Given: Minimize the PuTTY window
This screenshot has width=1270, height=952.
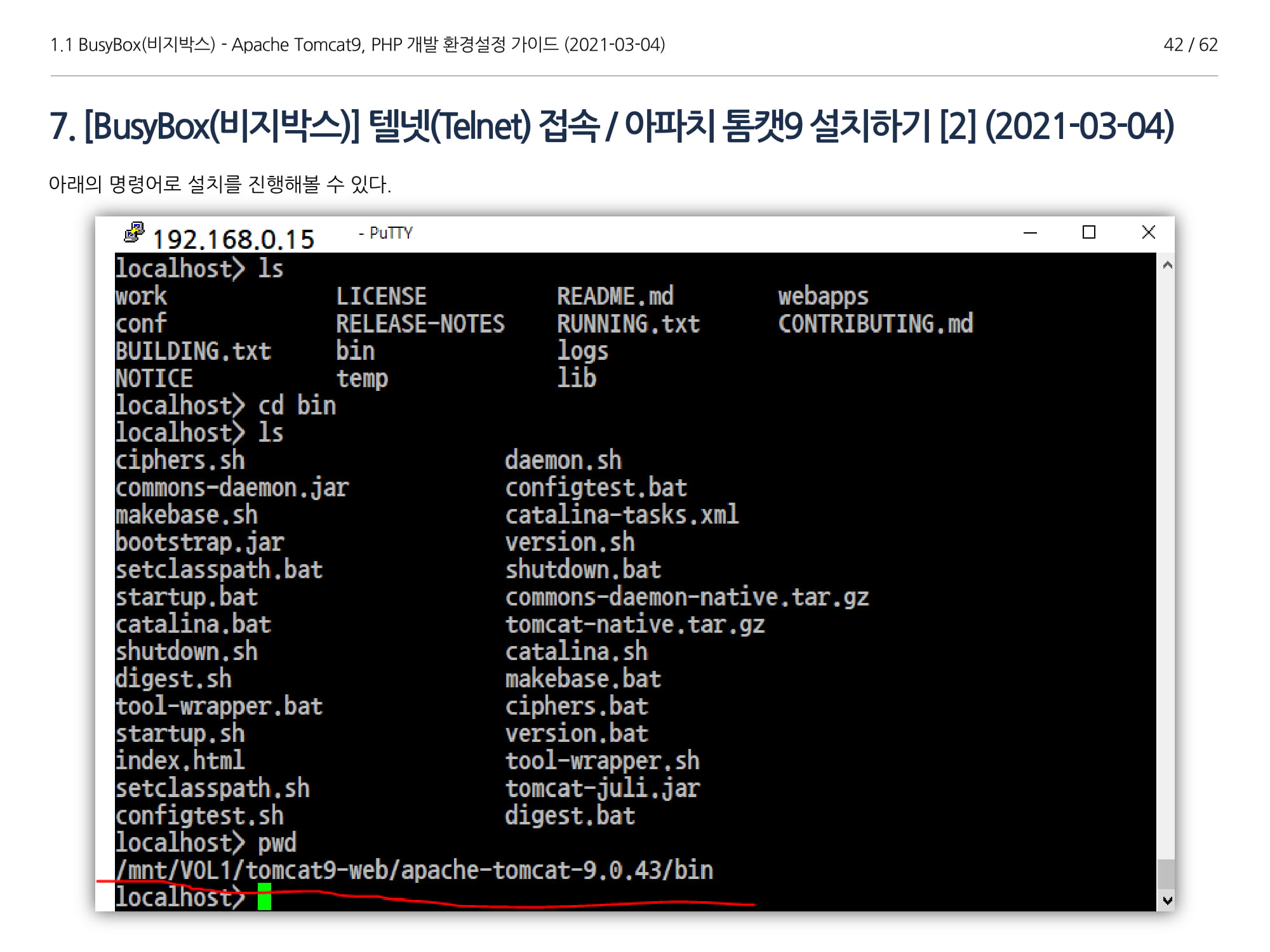Looking at the screenshot, I should click(x=1030, y=233).
